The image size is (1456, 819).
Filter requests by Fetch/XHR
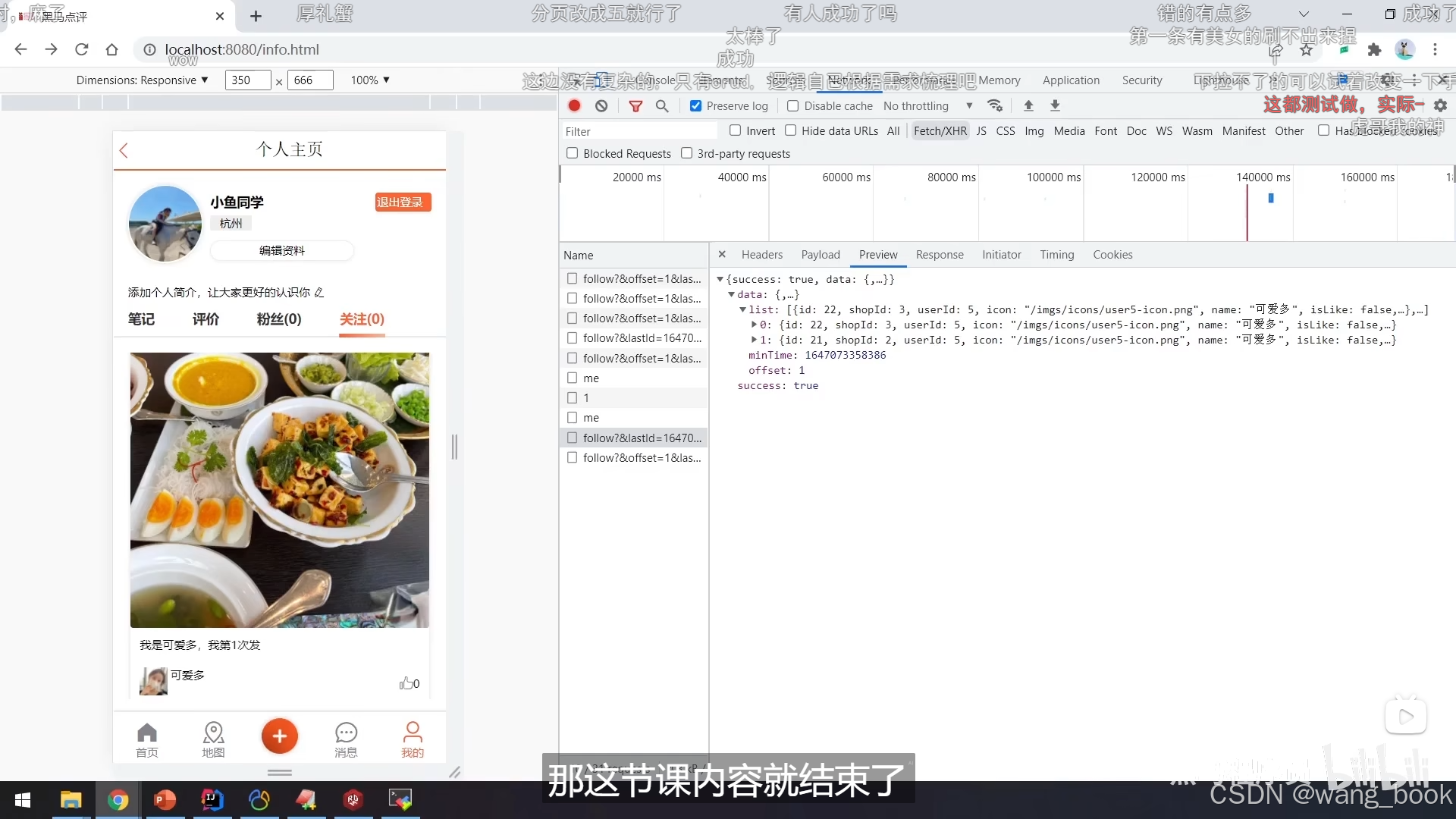point(940,130)
